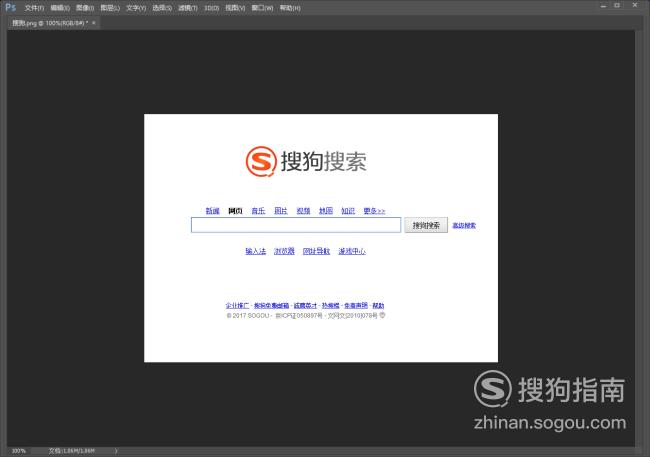Viewport: 650px width, 457px height.
Task: Open the 图层(L) menu
Action: (x=110, y=8)
